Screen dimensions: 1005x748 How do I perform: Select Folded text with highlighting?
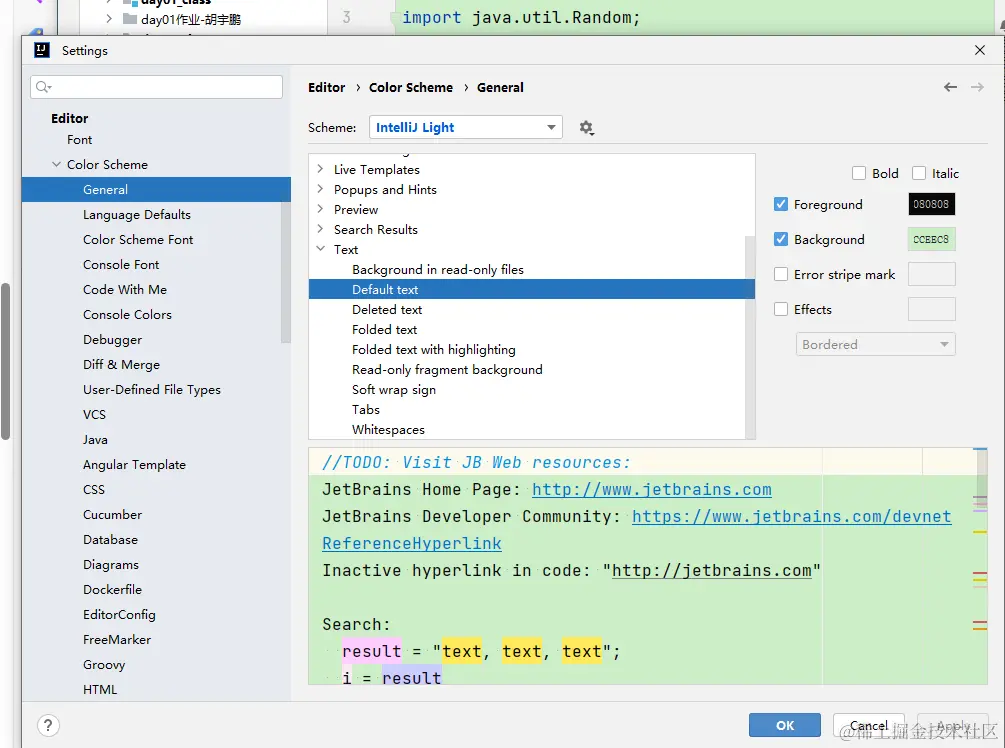point(433,349)
